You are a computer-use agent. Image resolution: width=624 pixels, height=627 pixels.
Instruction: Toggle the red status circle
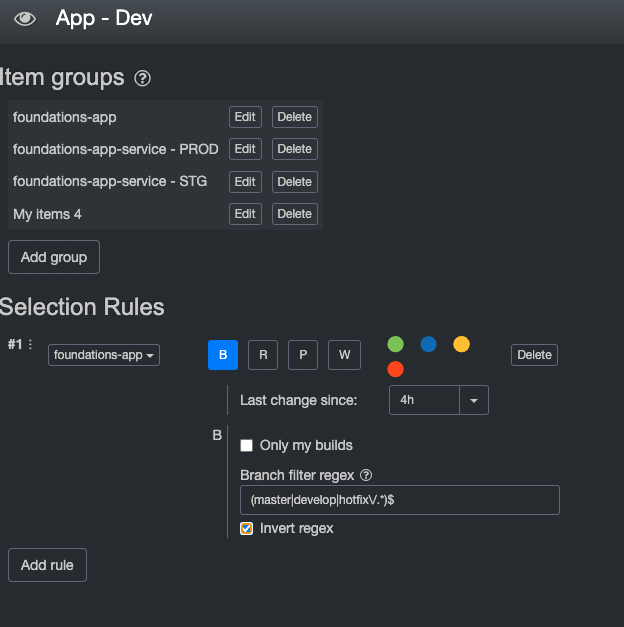pyautogui.click(x=396, y=370)
